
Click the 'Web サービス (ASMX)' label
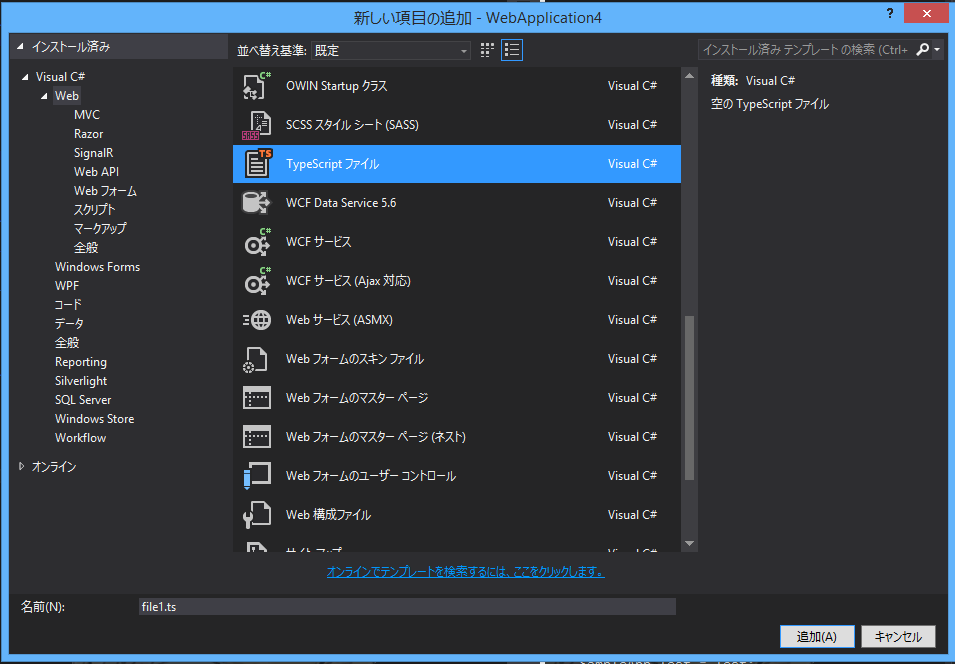tap(339, 320)
